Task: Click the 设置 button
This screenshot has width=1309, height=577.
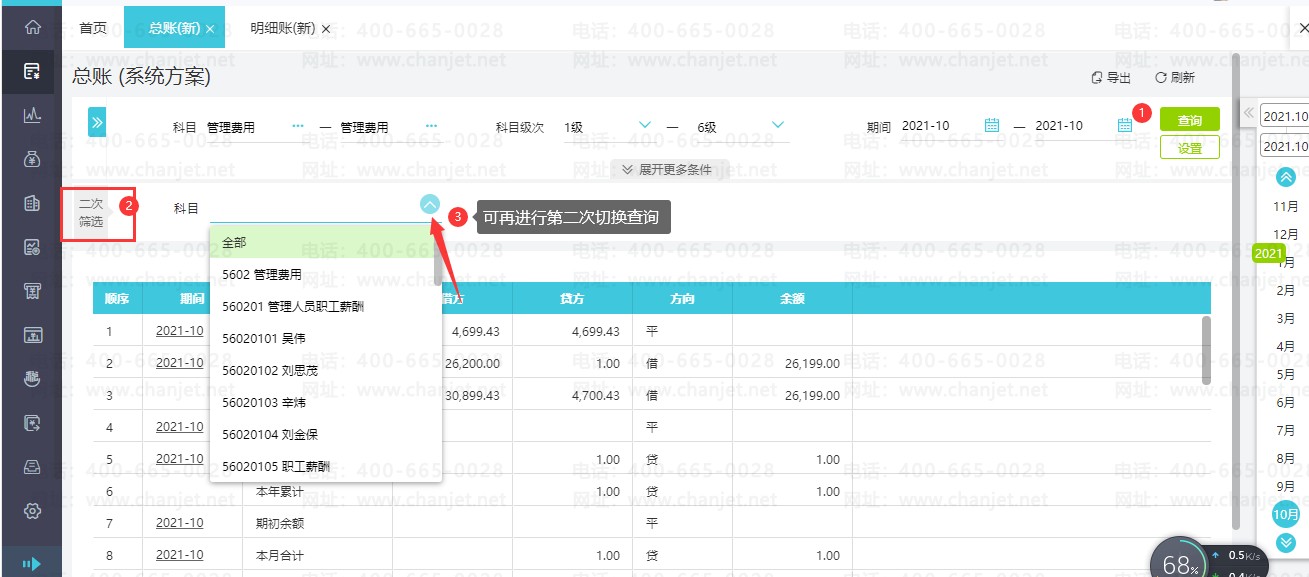Action: 1190,147
